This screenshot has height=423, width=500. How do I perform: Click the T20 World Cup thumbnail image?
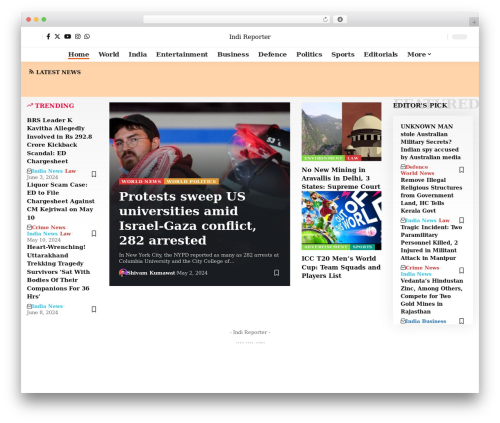pyautogui.click(x=341, y=220)
